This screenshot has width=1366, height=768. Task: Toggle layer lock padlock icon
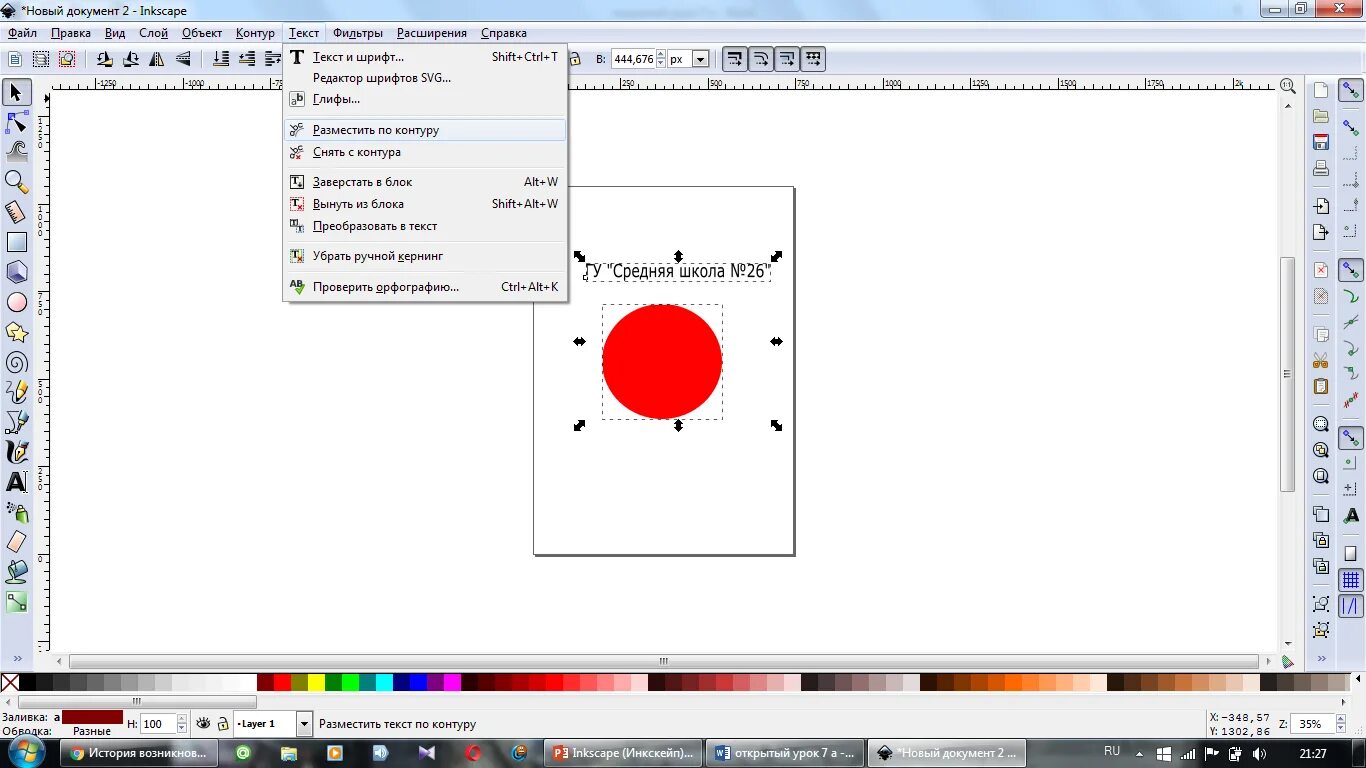point(223,723)
